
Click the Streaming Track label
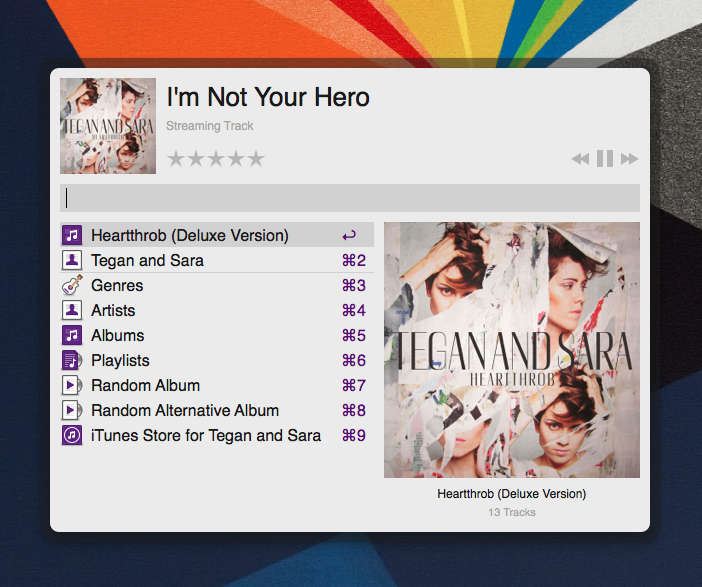(x=210, y=126)
